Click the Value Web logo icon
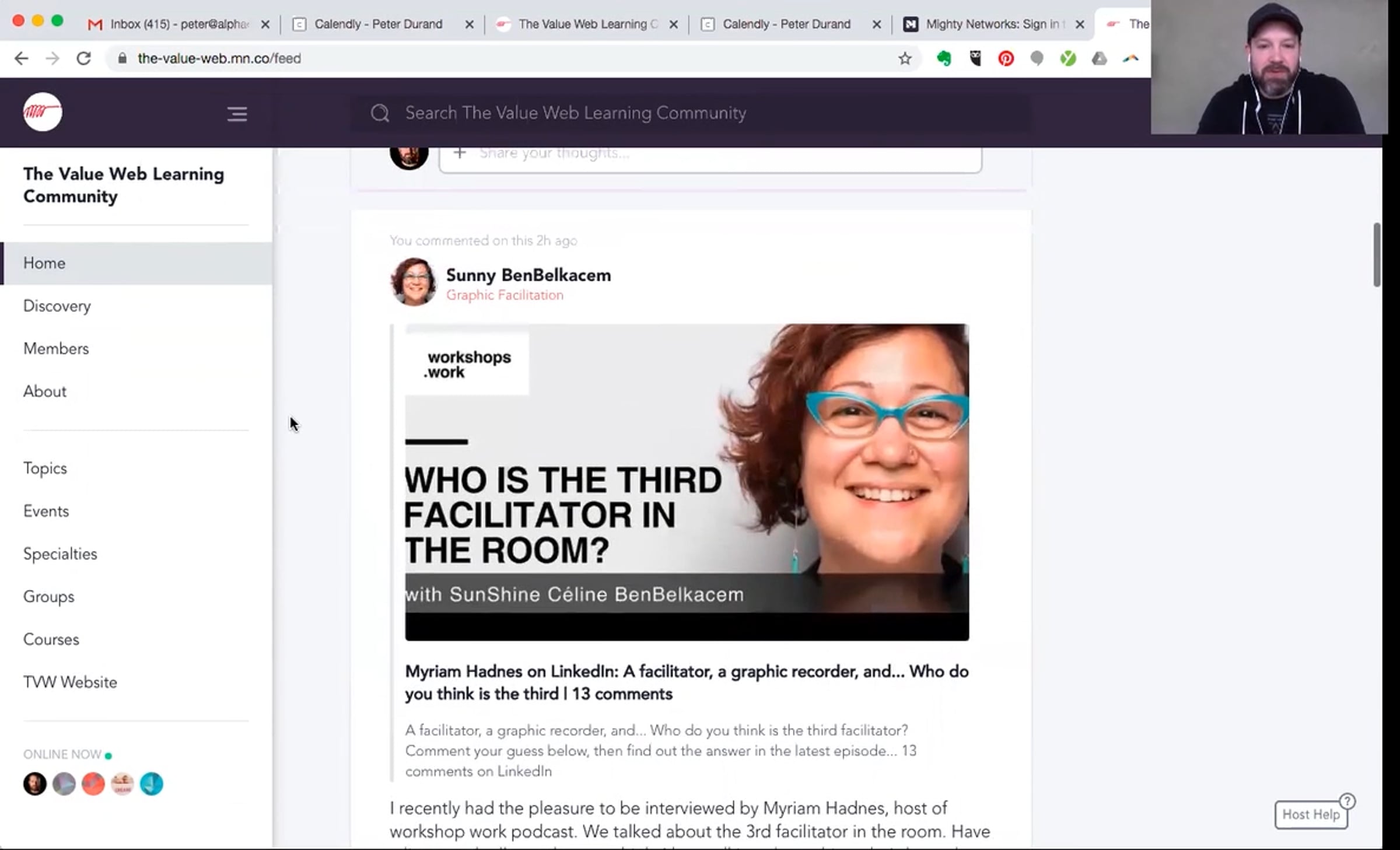 43,111
